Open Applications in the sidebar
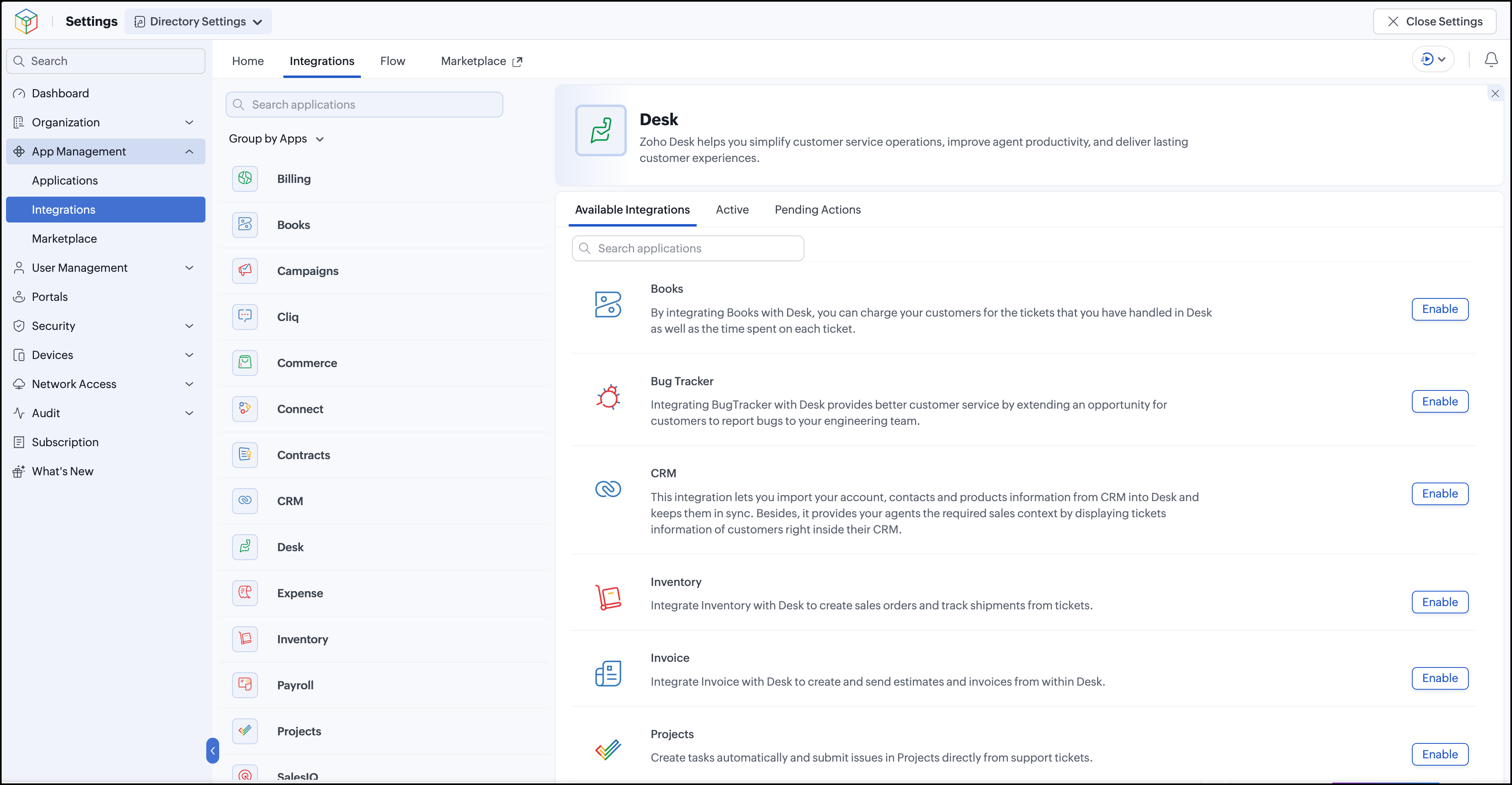Image resolution: width=1512 pixels, height=785 pixels. click(x=106, y=180)
